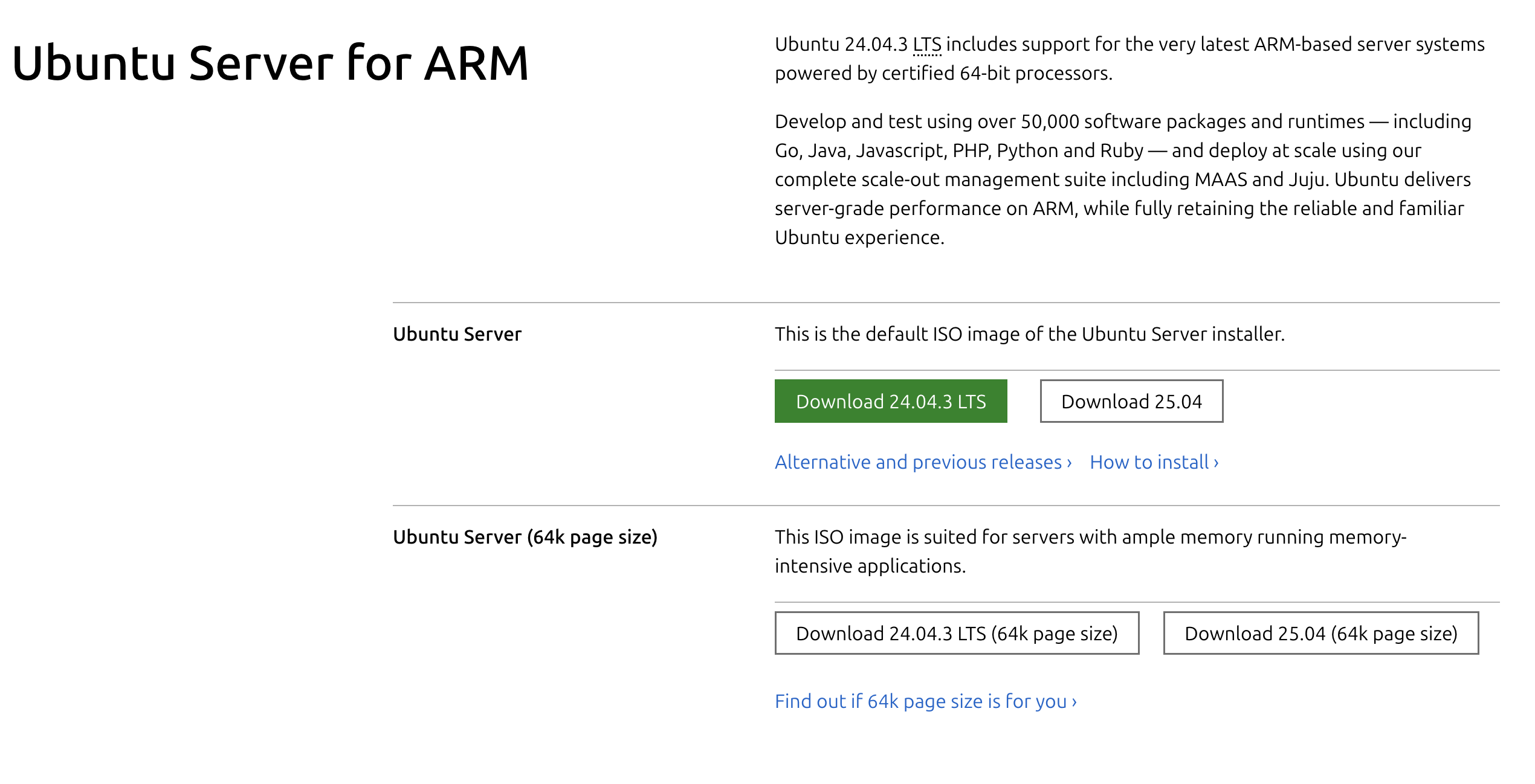Click the Ubuntu Server (64k page size) label

click(x=525, y=537)
